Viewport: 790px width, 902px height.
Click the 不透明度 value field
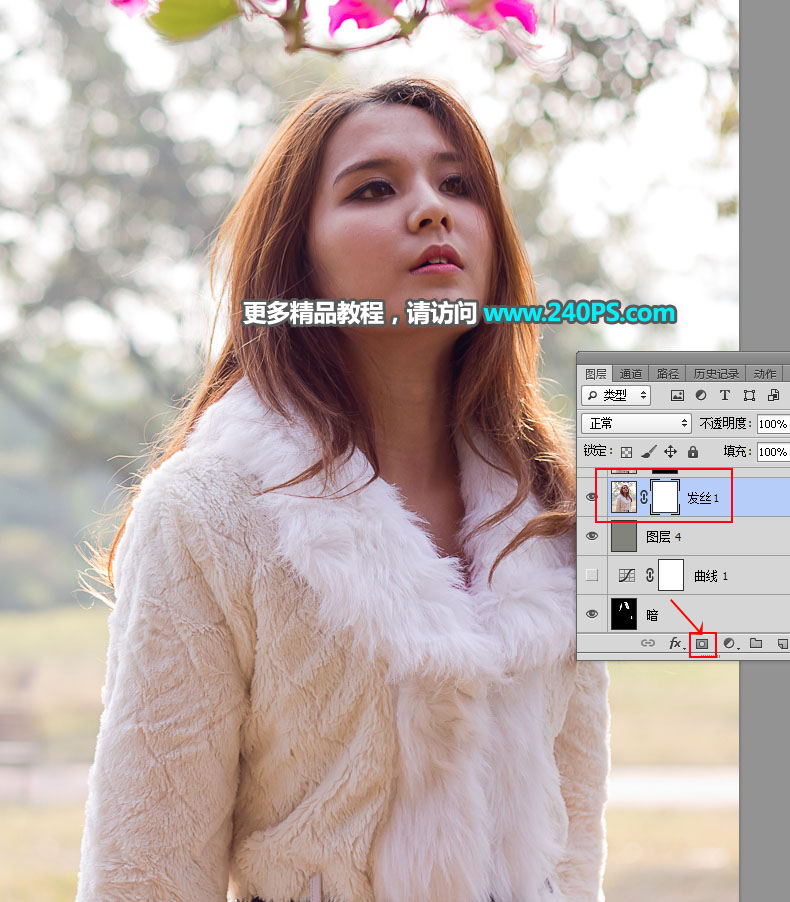(773, 424)
